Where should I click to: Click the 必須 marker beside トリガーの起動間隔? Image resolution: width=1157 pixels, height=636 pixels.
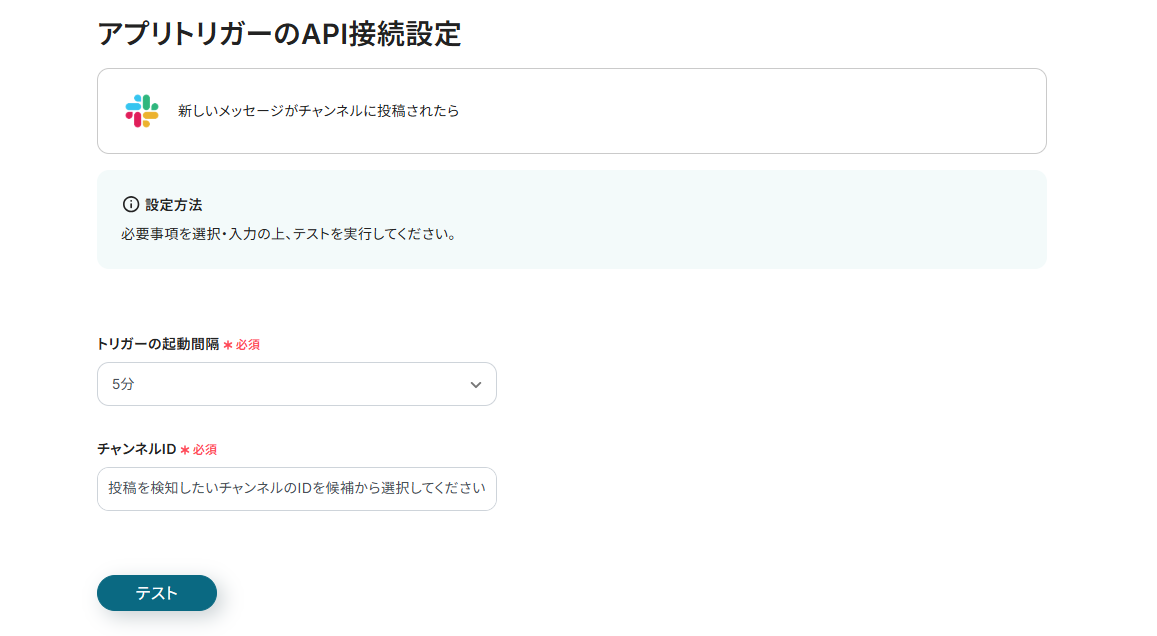[248, 345]
